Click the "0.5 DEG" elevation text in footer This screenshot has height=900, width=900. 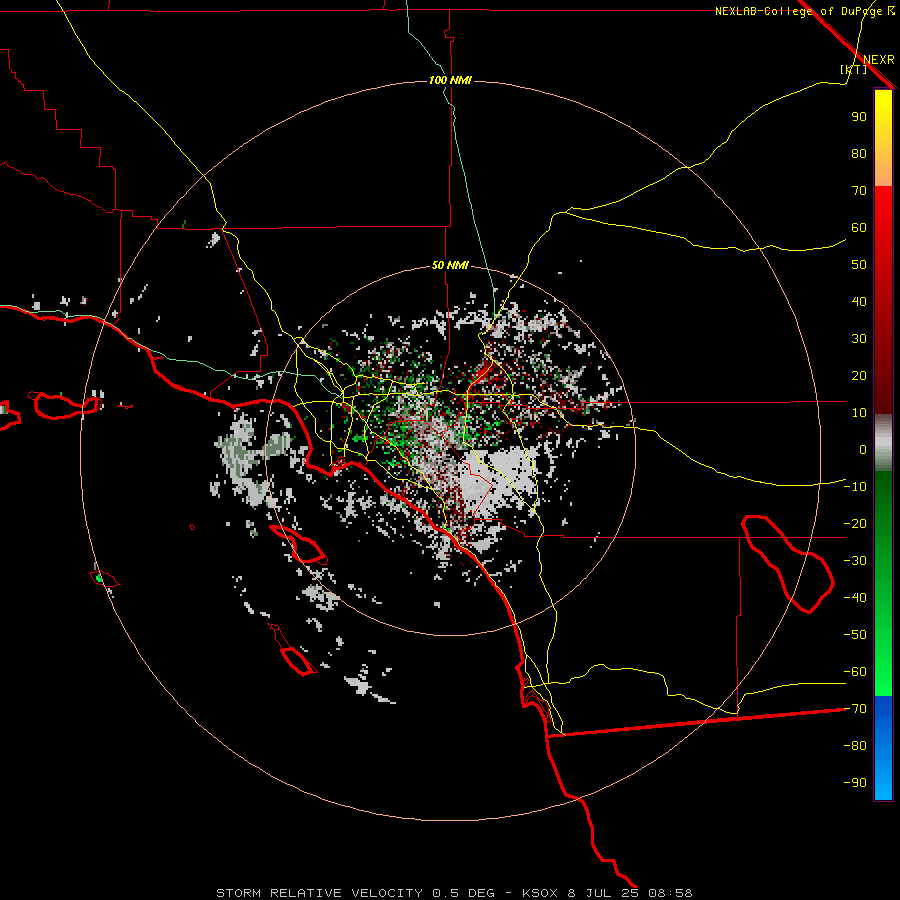[x=463, y=893]
